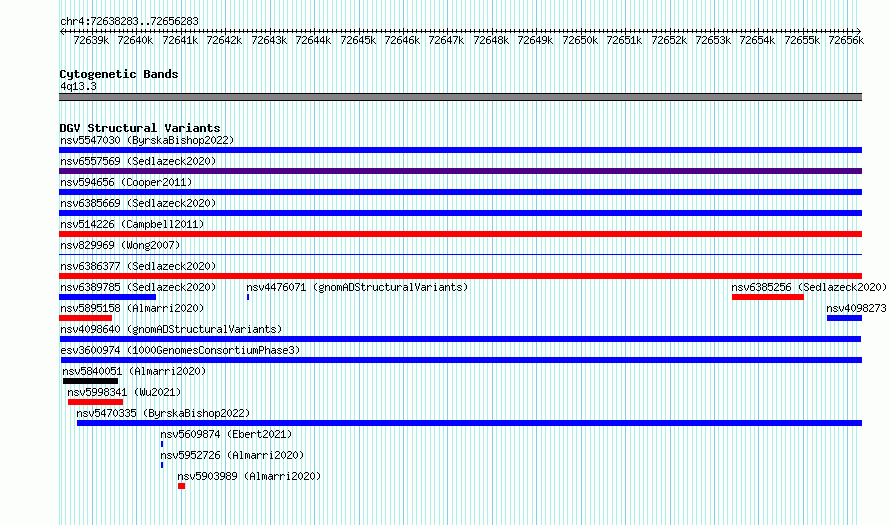Viewport: 890px width, 525px height.
Task: Click the blue bar of nsv5470335
Action: 469,423
